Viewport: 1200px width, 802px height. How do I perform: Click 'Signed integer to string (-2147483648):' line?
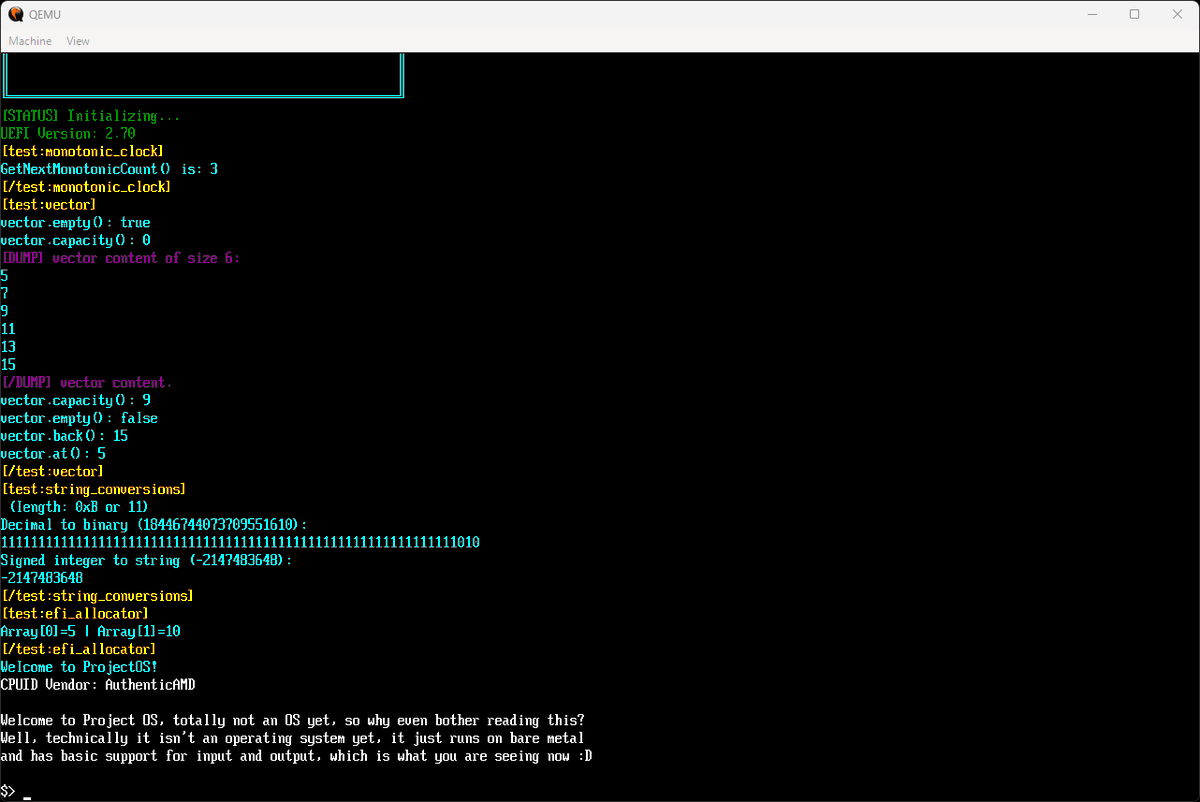pos(146,560)
